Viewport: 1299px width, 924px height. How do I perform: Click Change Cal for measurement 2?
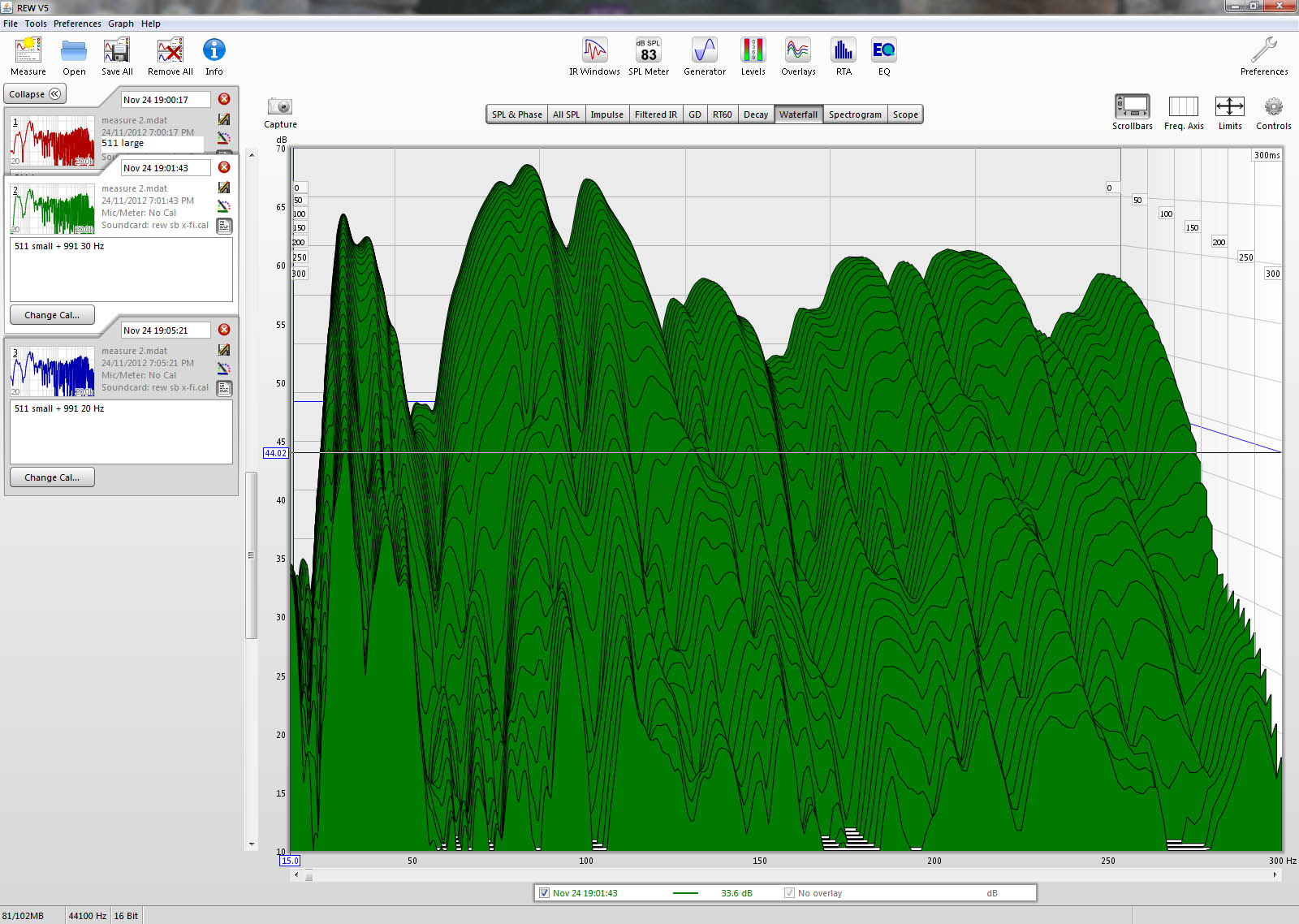(x=52, y=315)
